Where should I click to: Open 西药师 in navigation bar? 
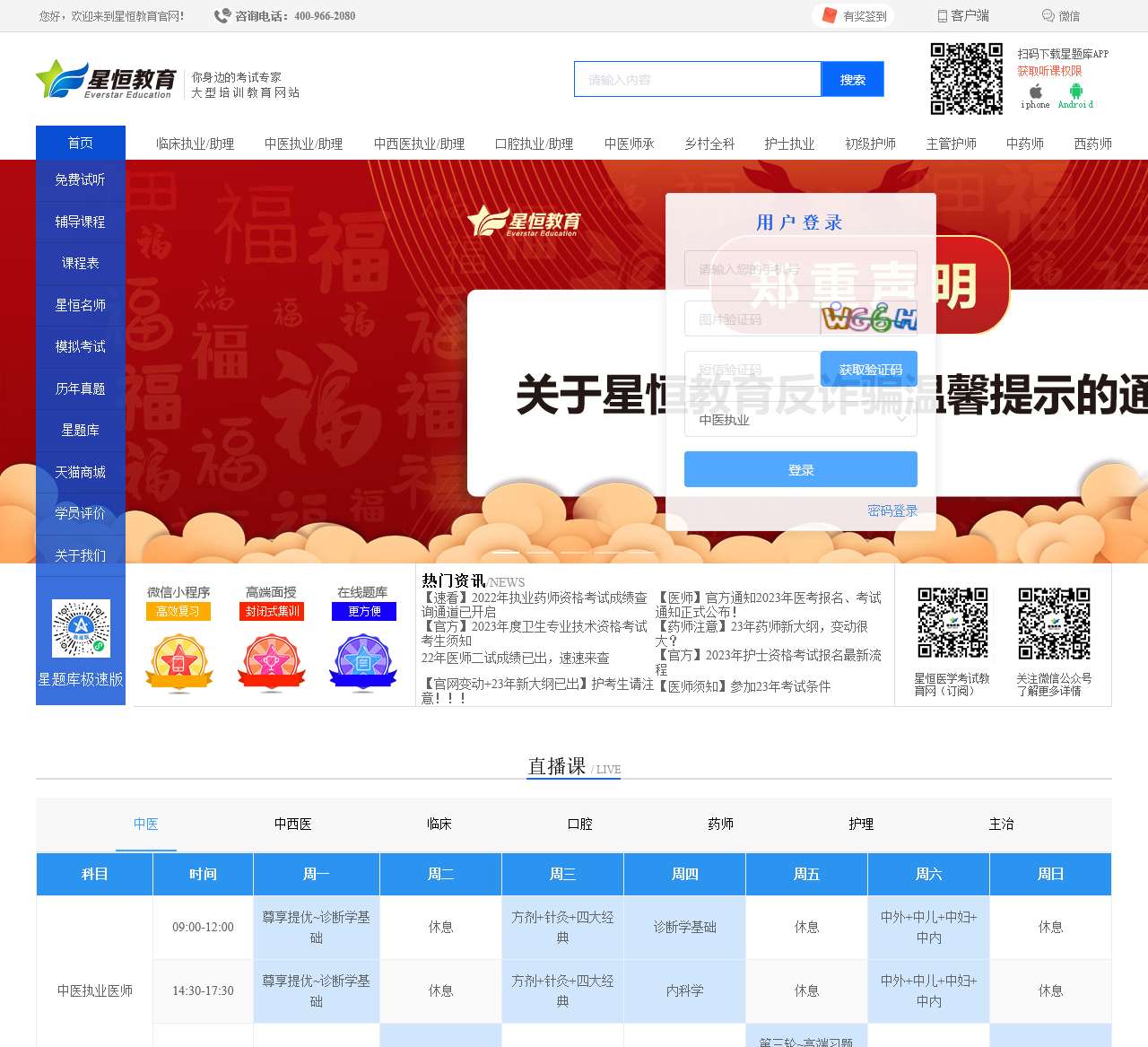click(x=1092, y=144)
